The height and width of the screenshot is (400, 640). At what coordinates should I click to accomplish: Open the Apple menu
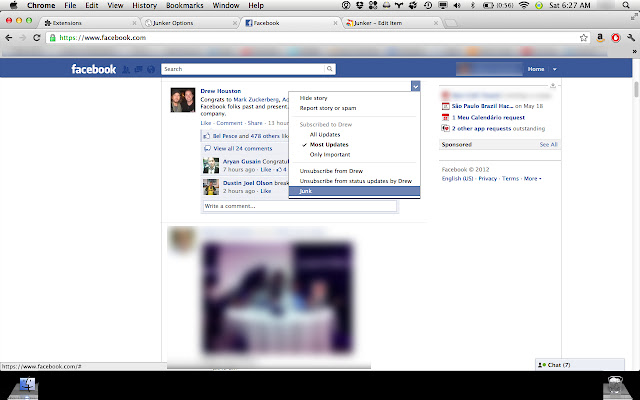(13, 5)
